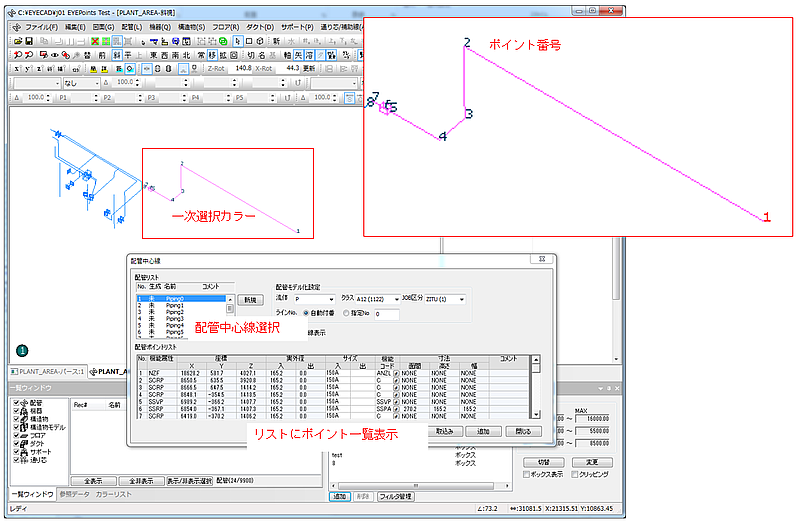The image size is (800, 523).
Task: Select Piping2 in the piping list
Action: [x=181, y=312]
